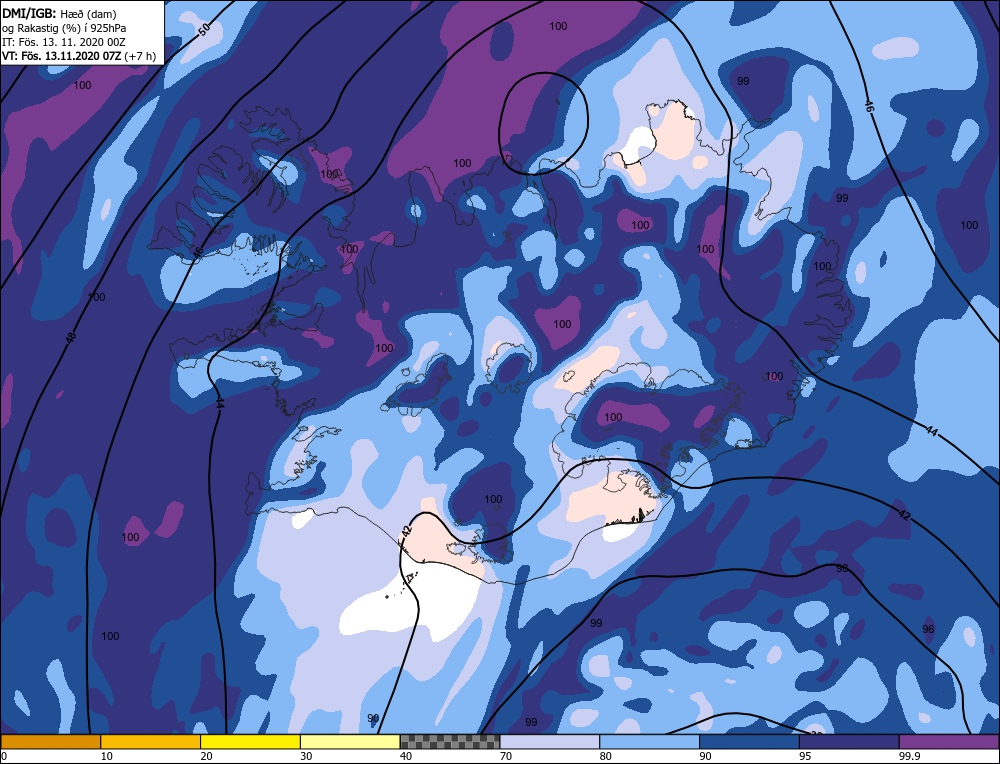The image size is (1000, 764).
Task: Click the "98" humidity value on the map
Action: point(842,568)
